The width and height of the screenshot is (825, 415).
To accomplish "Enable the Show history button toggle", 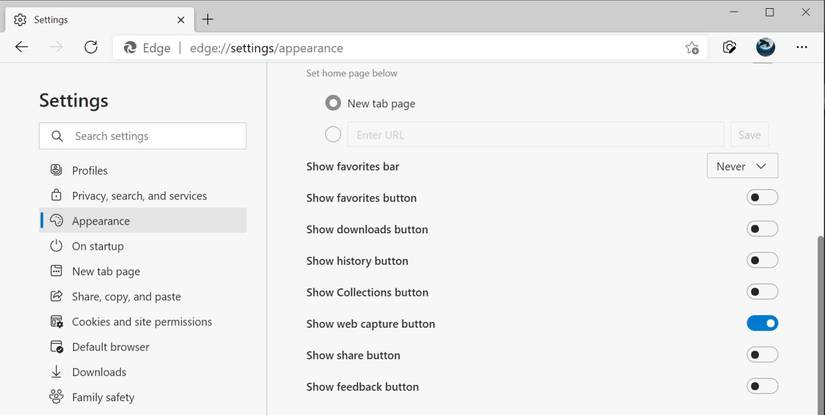I will 762,261.
